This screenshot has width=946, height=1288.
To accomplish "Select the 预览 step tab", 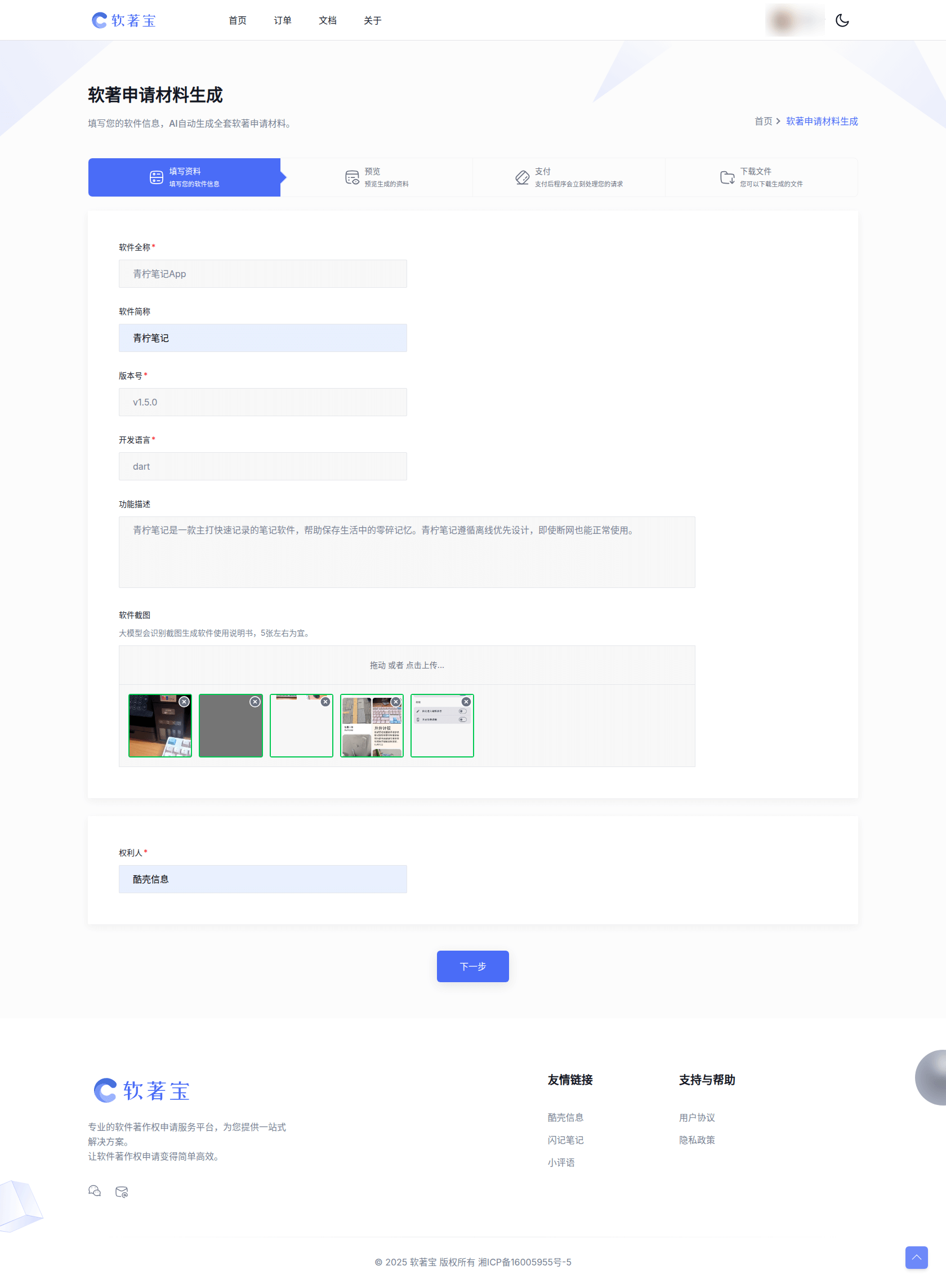I will (x=377, y=177).
